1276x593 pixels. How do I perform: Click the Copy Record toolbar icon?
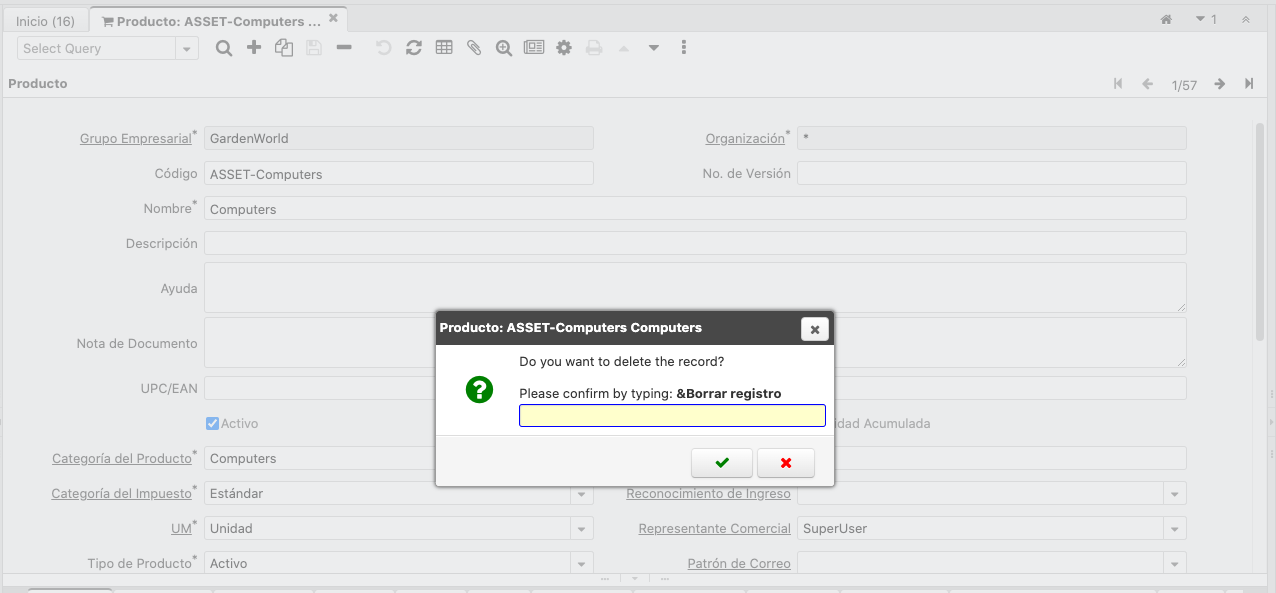click(x=284, y=48)
